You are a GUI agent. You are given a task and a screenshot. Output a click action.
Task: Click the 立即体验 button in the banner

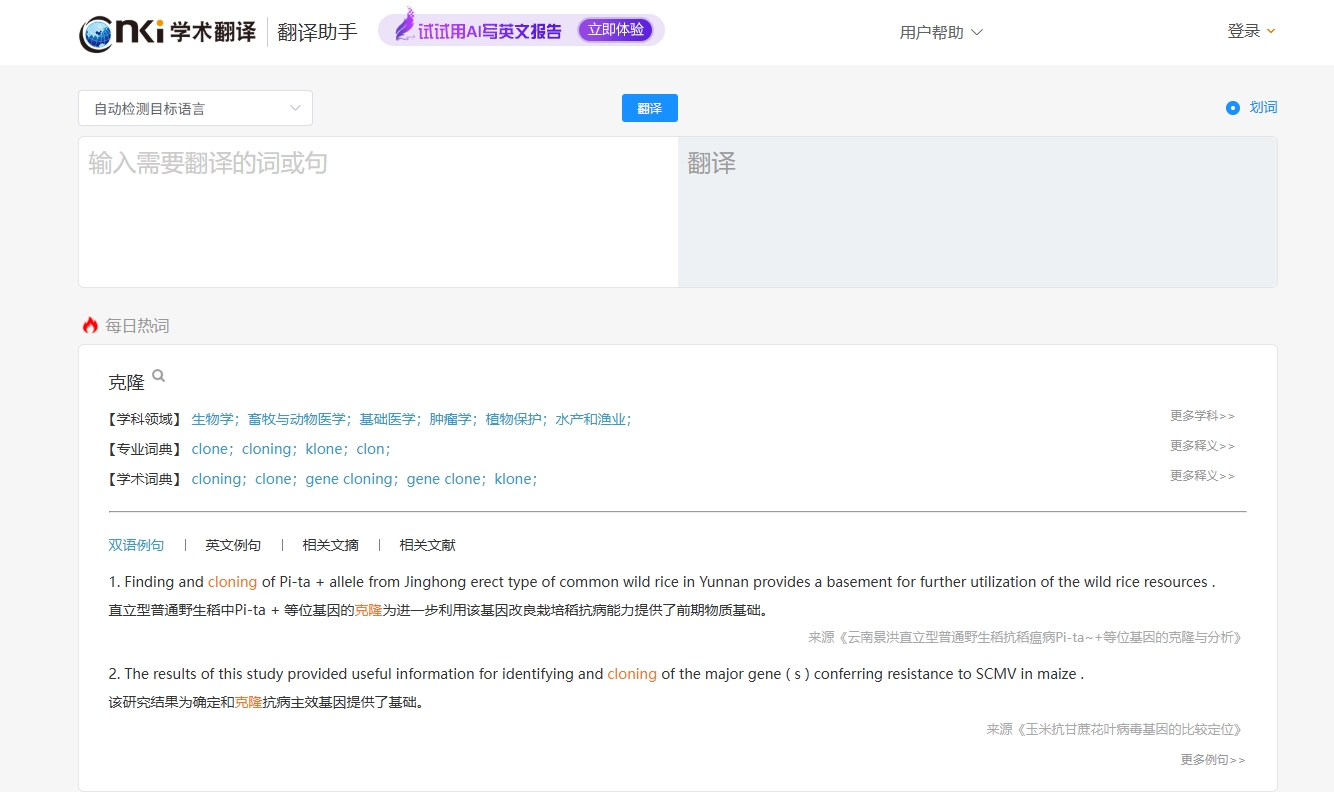pyautogui.click(x=616, y=30)
